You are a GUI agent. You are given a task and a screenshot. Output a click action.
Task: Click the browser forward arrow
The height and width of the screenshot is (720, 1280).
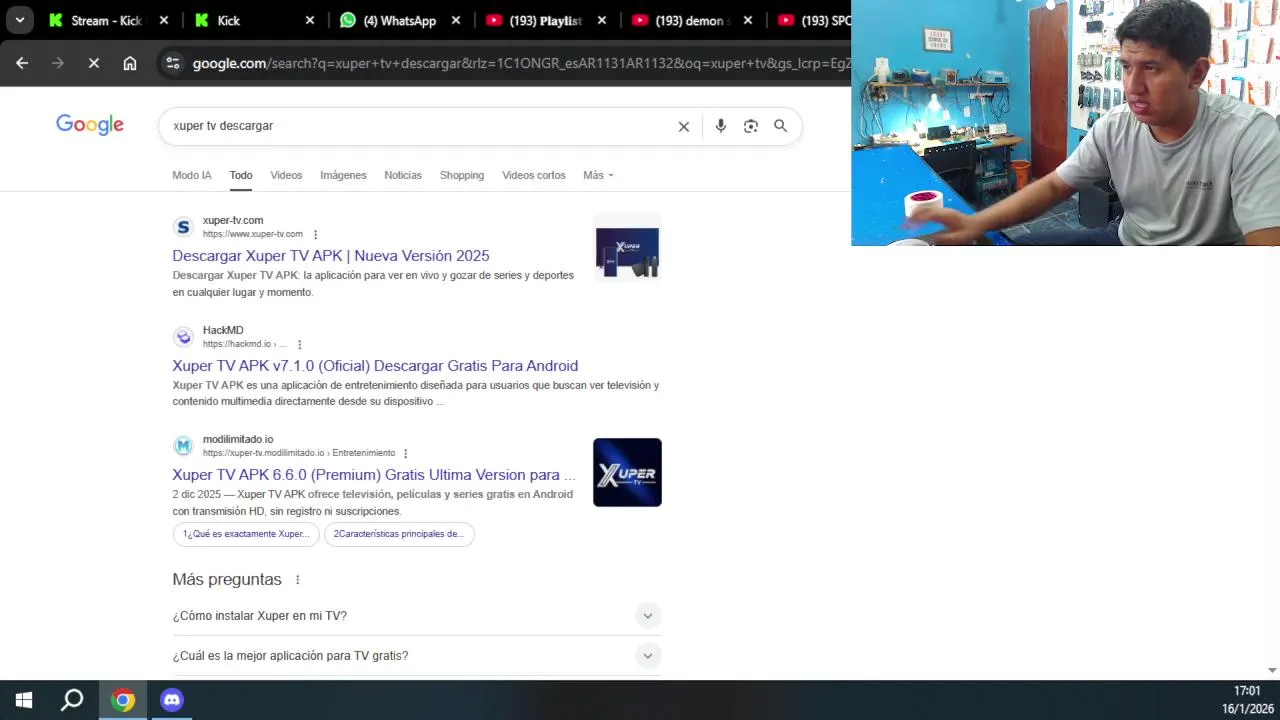(58, 63)
